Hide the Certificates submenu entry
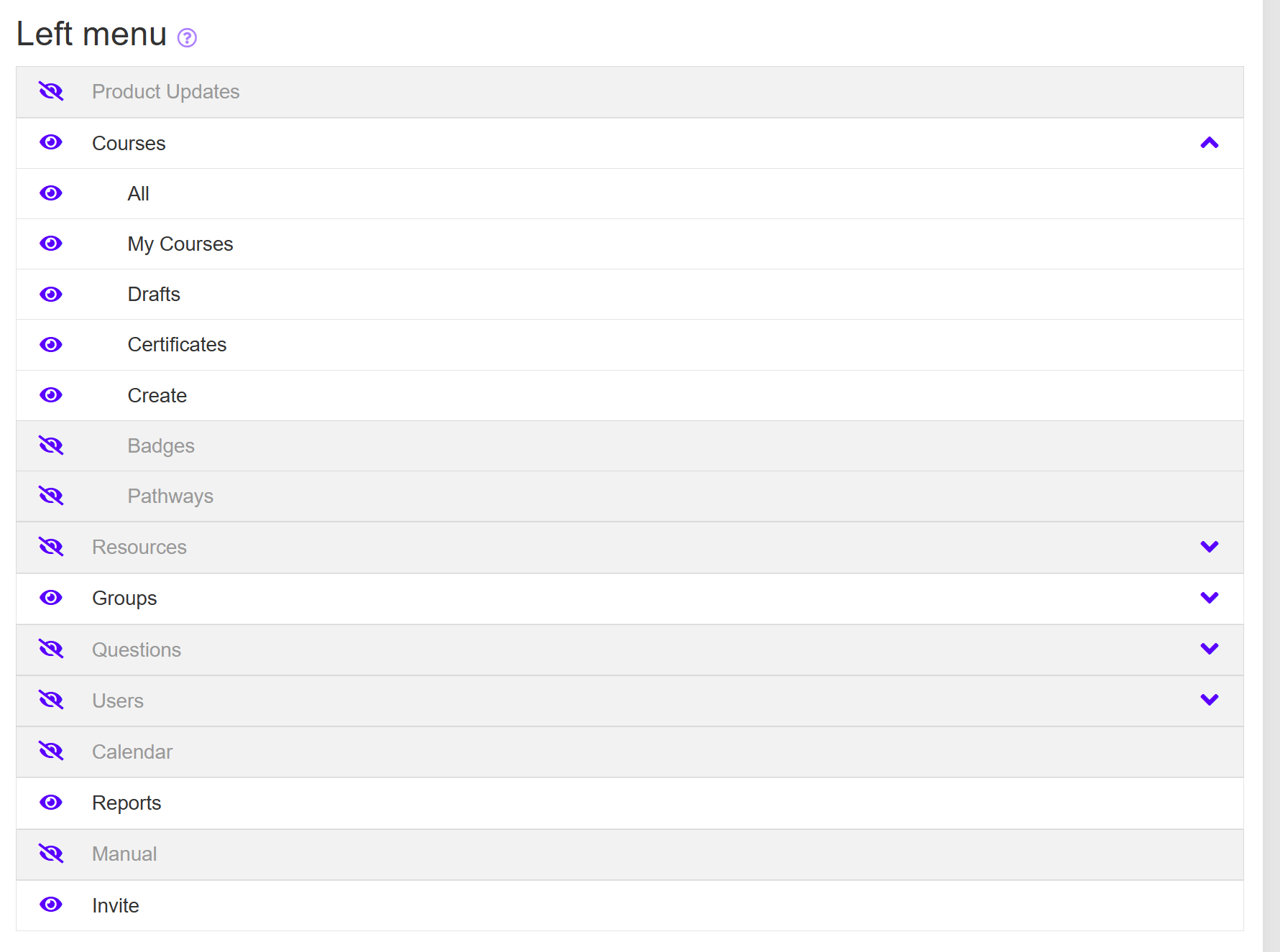The image size is (1280, 952). click(x=51, y=345)
